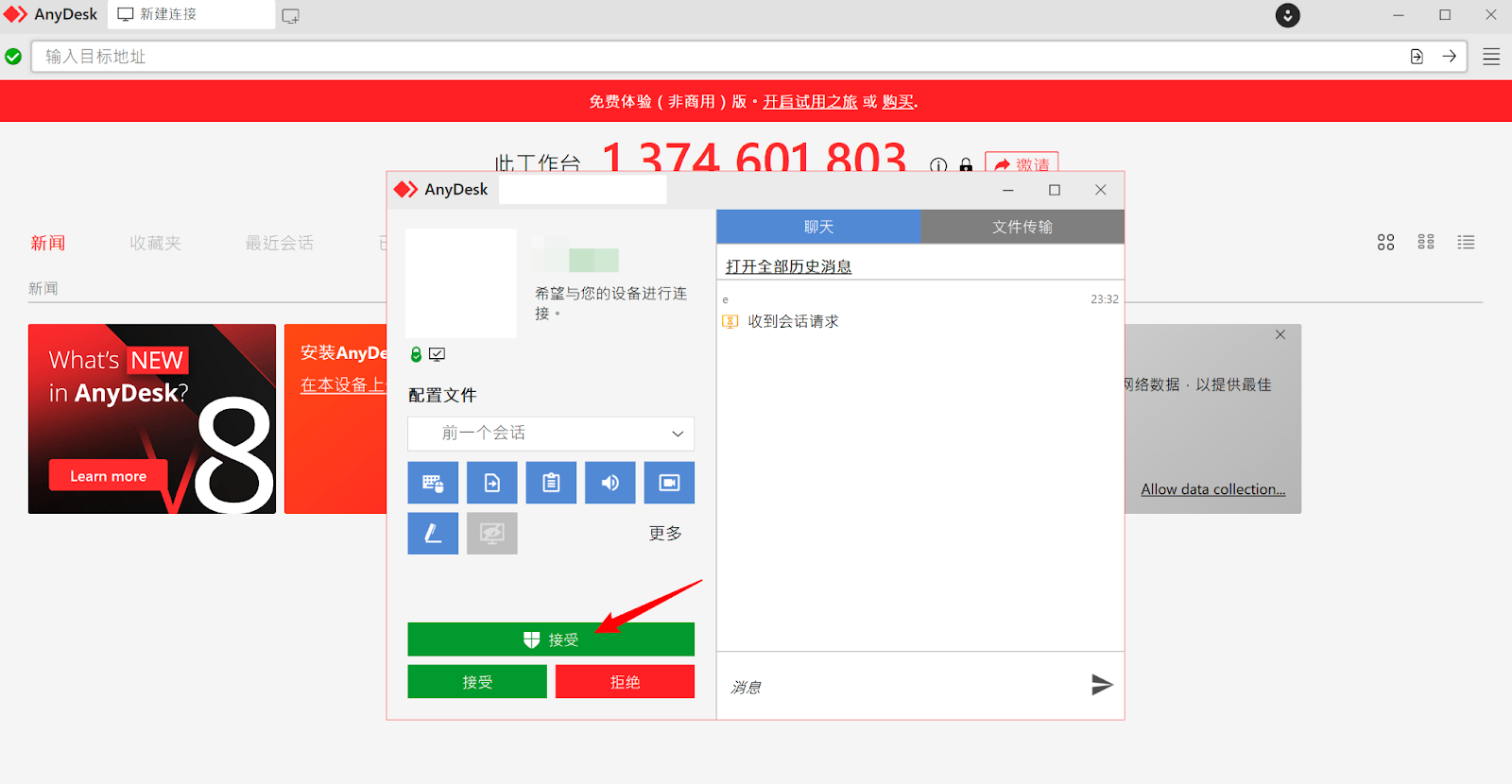
Task: Switch to the 文件传输 tab
Action: pos(1022,227)
